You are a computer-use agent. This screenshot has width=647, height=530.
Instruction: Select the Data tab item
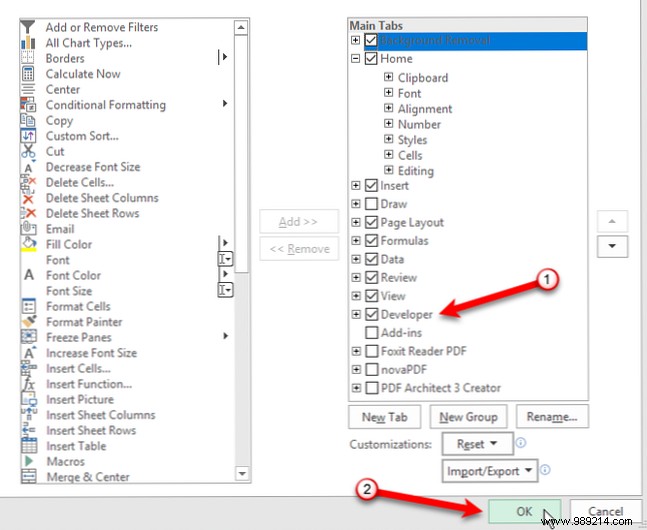[392, 259]
